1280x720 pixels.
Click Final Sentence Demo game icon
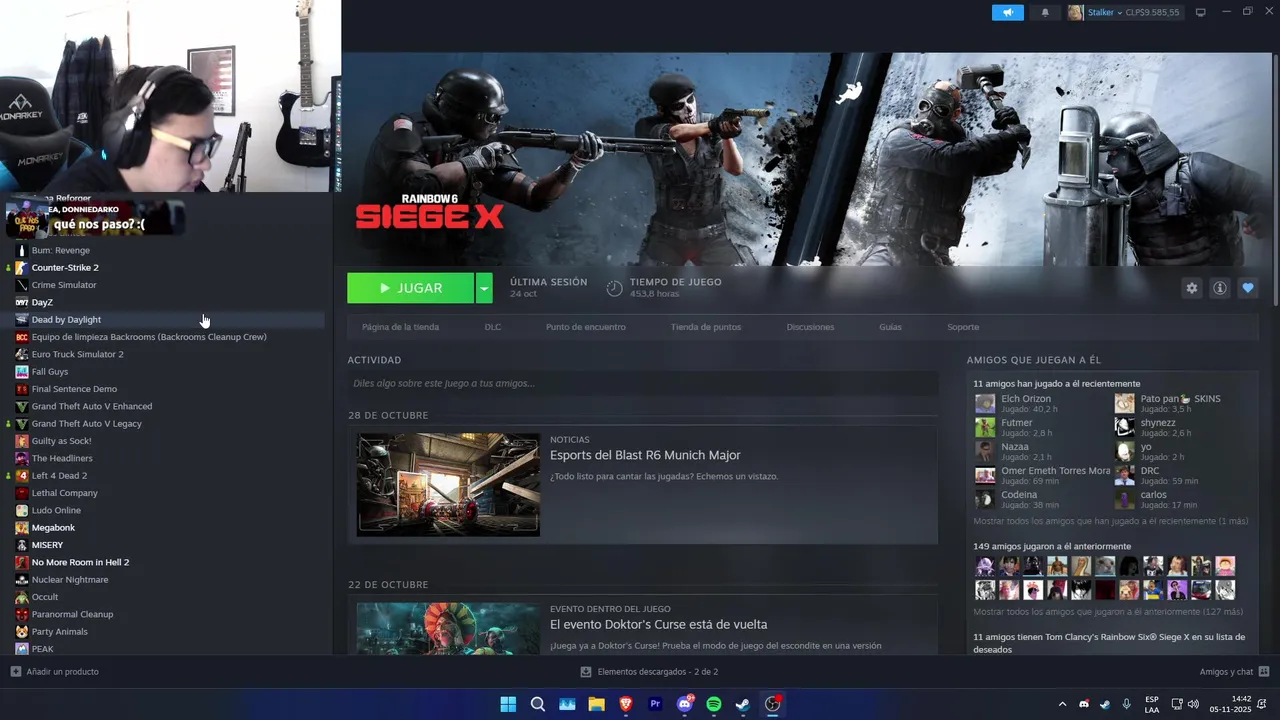(22, 389)
